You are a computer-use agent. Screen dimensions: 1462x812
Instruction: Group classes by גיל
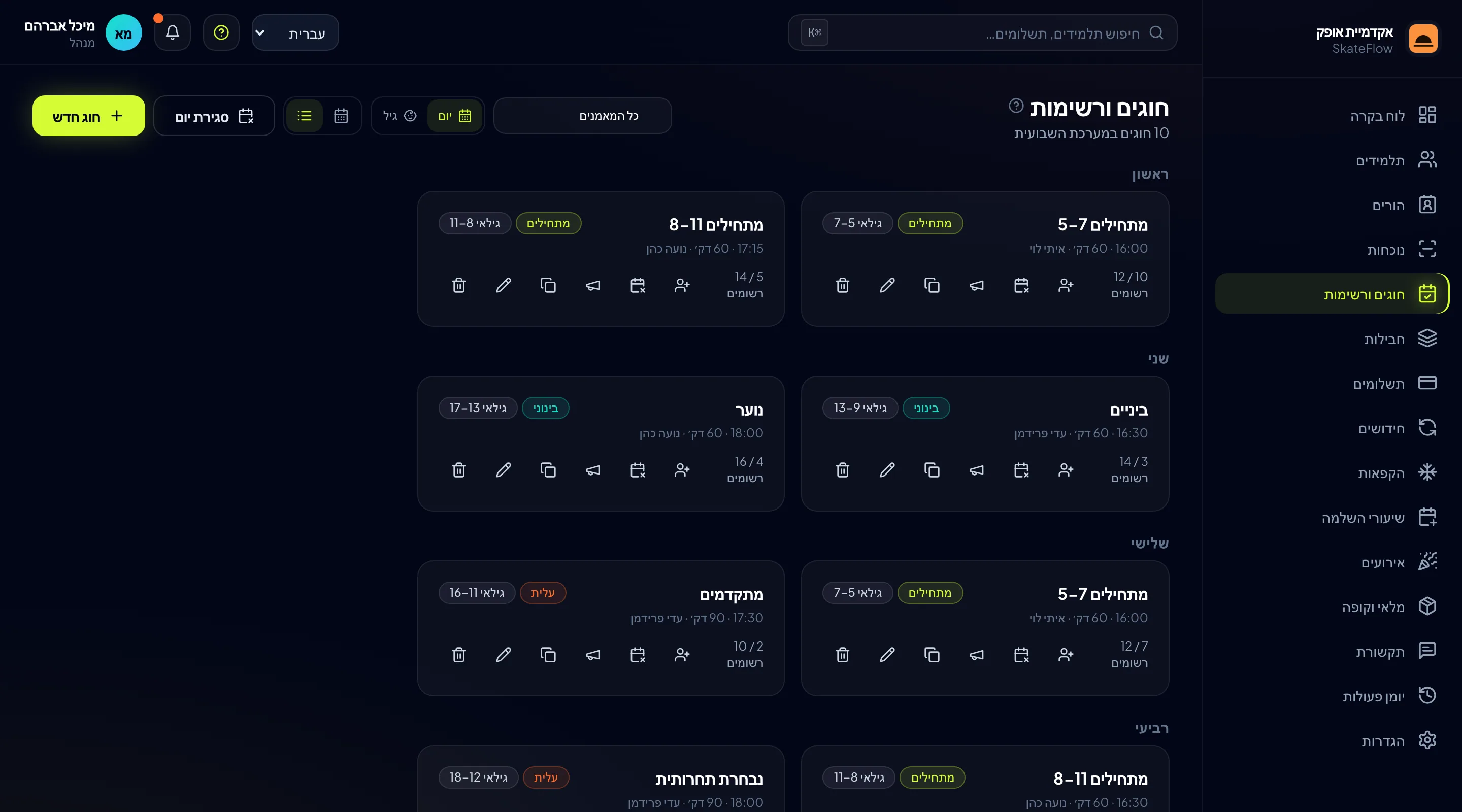pyautogui.click(x=400, y=116)
